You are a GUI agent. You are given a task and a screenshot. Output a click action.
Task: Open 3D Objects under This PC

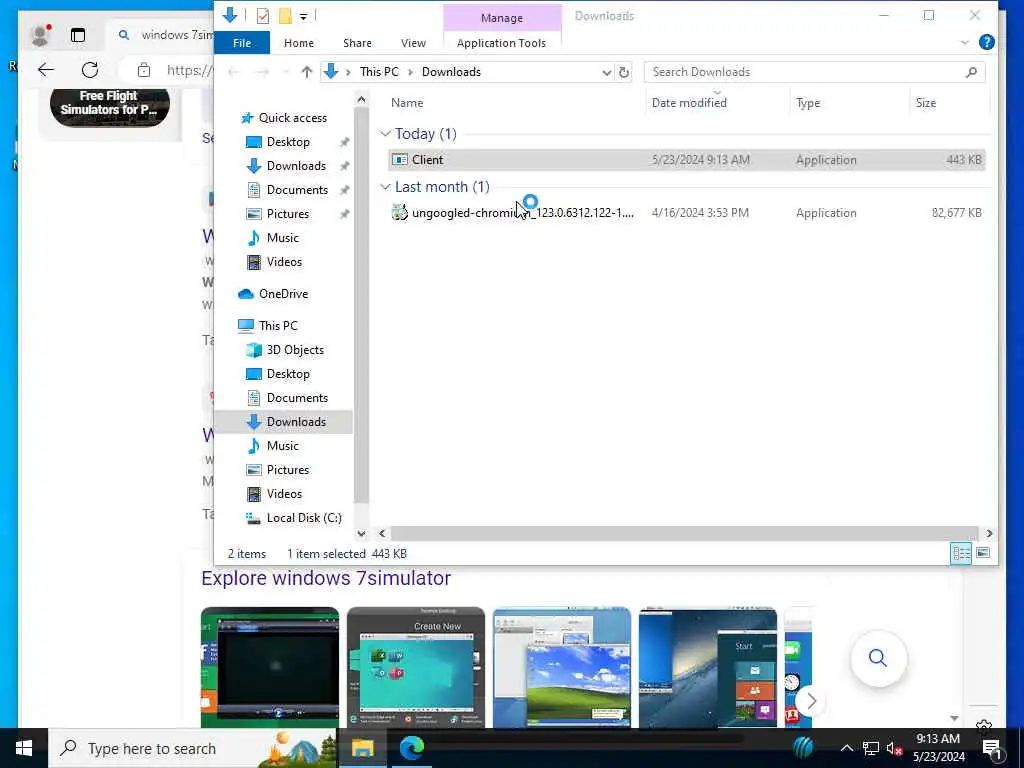[295, 350]
